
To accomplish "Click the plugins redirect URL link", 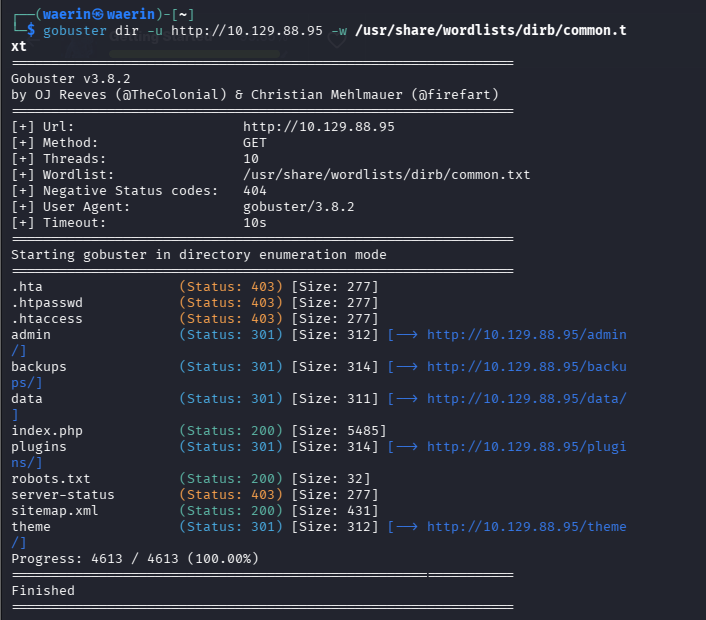I will [x=526, y=447].
